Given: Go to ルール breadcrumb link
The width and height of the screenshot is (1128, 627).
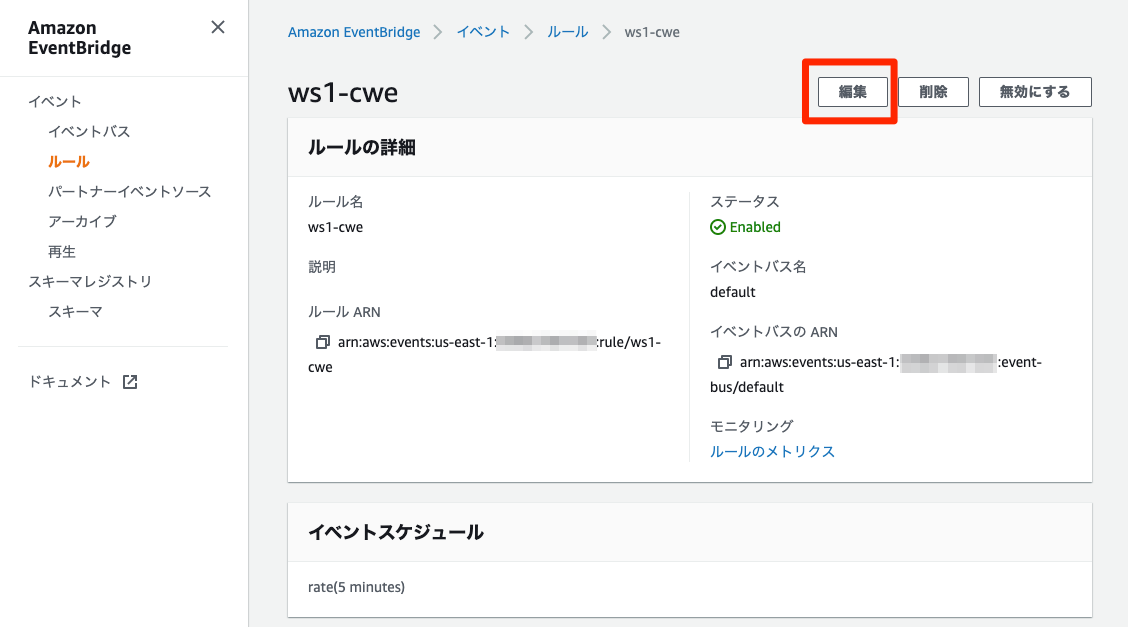Looking at the screenshot, I should click(x=568, y=32).
